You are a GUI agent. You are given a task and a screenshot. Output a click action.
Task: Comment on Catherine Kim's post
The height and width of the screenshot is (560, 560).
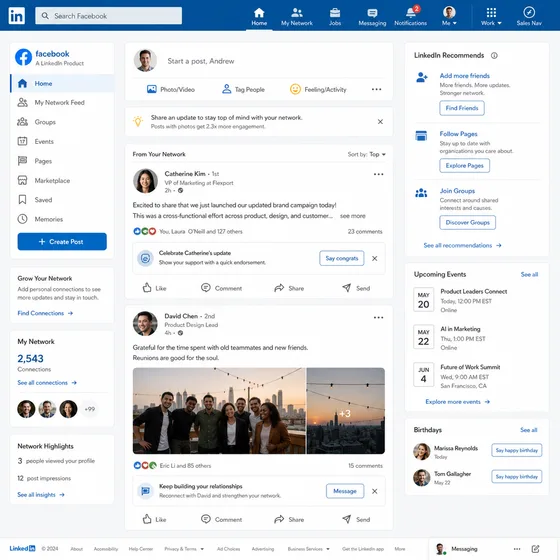pos(221,288)
